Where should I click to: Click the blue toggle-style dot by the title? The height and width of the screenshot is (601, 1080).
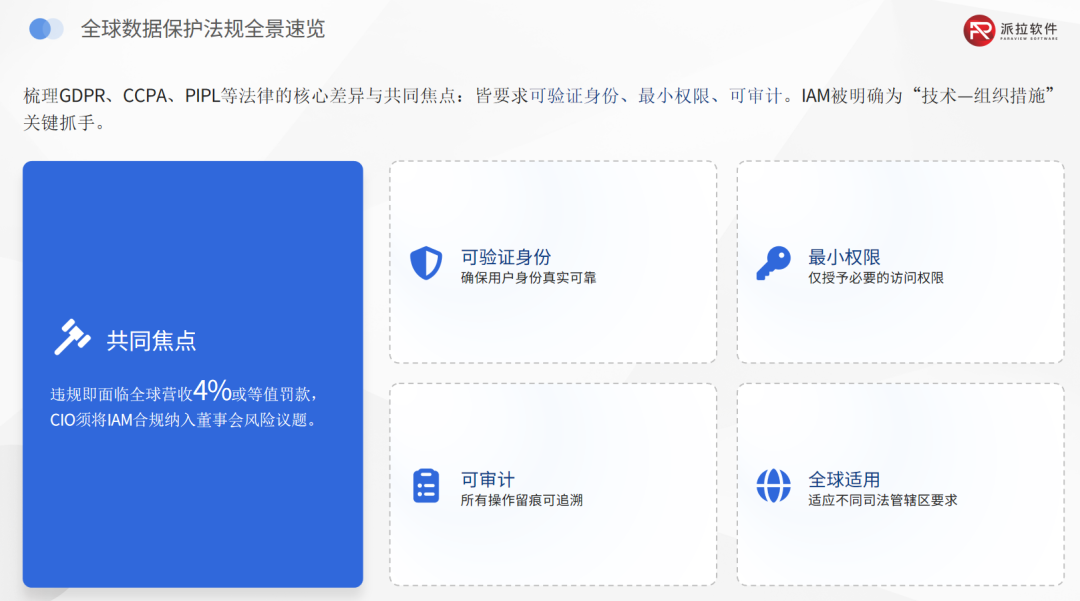pos(46,29)
